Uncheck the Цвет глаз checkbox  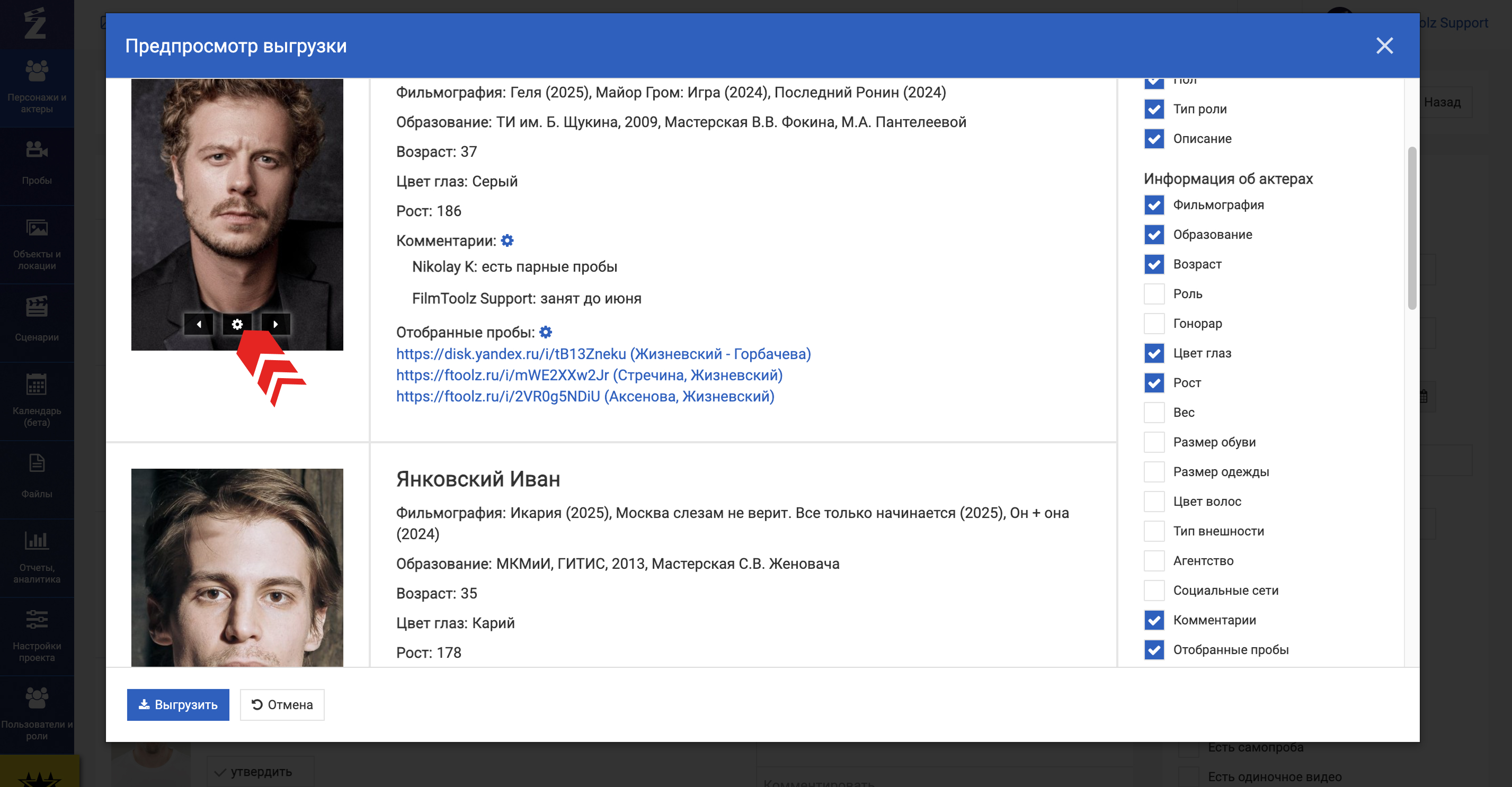[x=1154, y=353]
